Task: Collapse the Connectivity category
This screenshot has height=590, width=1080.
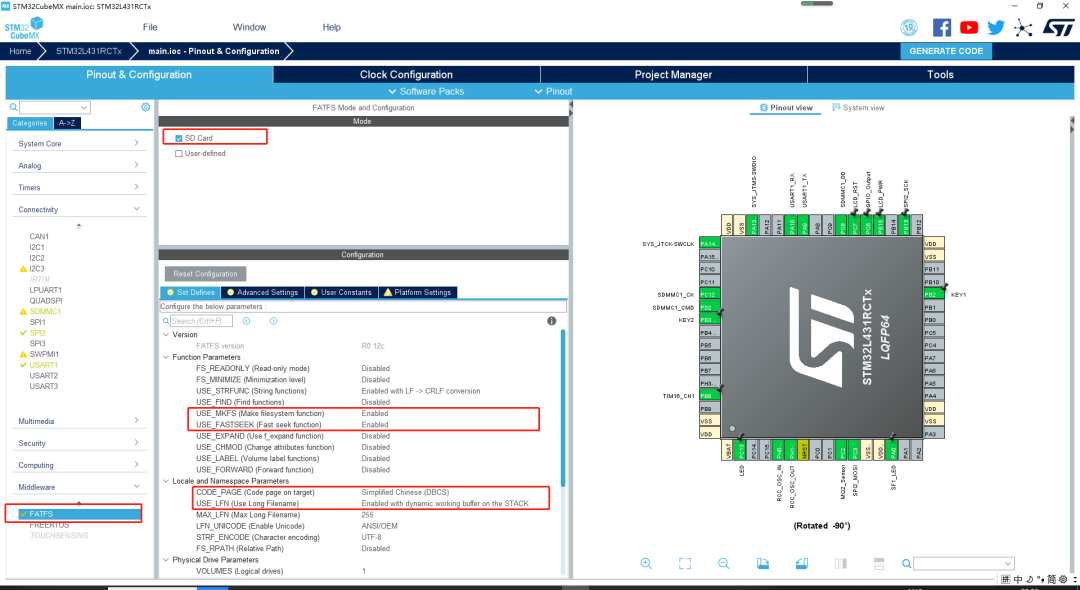Action: click(79, 209)
